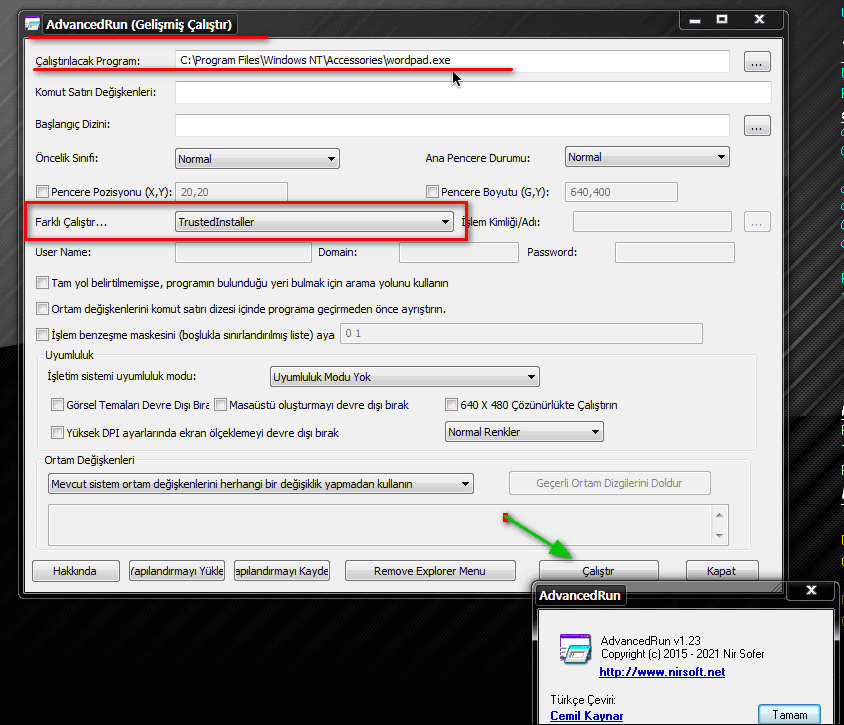The image size is (844, 725).
Task: Browse for the Başlangıç Dizini folder
Action: coord(757,125)
